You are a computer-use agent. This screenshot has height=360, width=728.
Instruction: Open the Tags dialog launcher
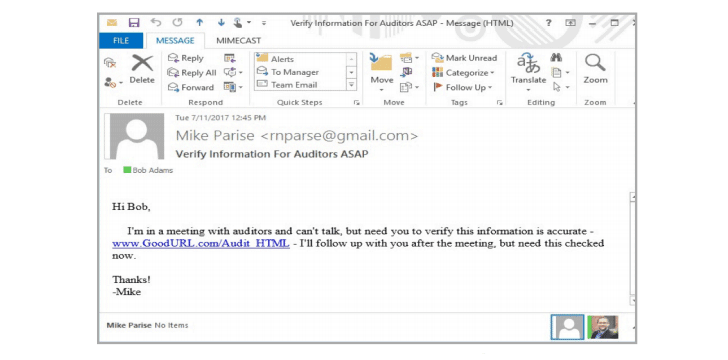pos(500,103)
